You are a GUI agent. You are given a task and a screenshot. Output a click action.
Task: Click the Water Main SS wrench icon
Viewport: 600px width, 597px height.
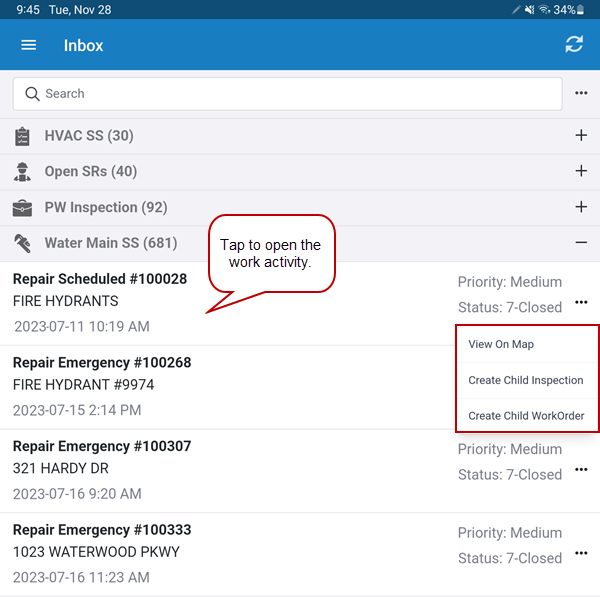pyautogui.click(x=22, y=244)
